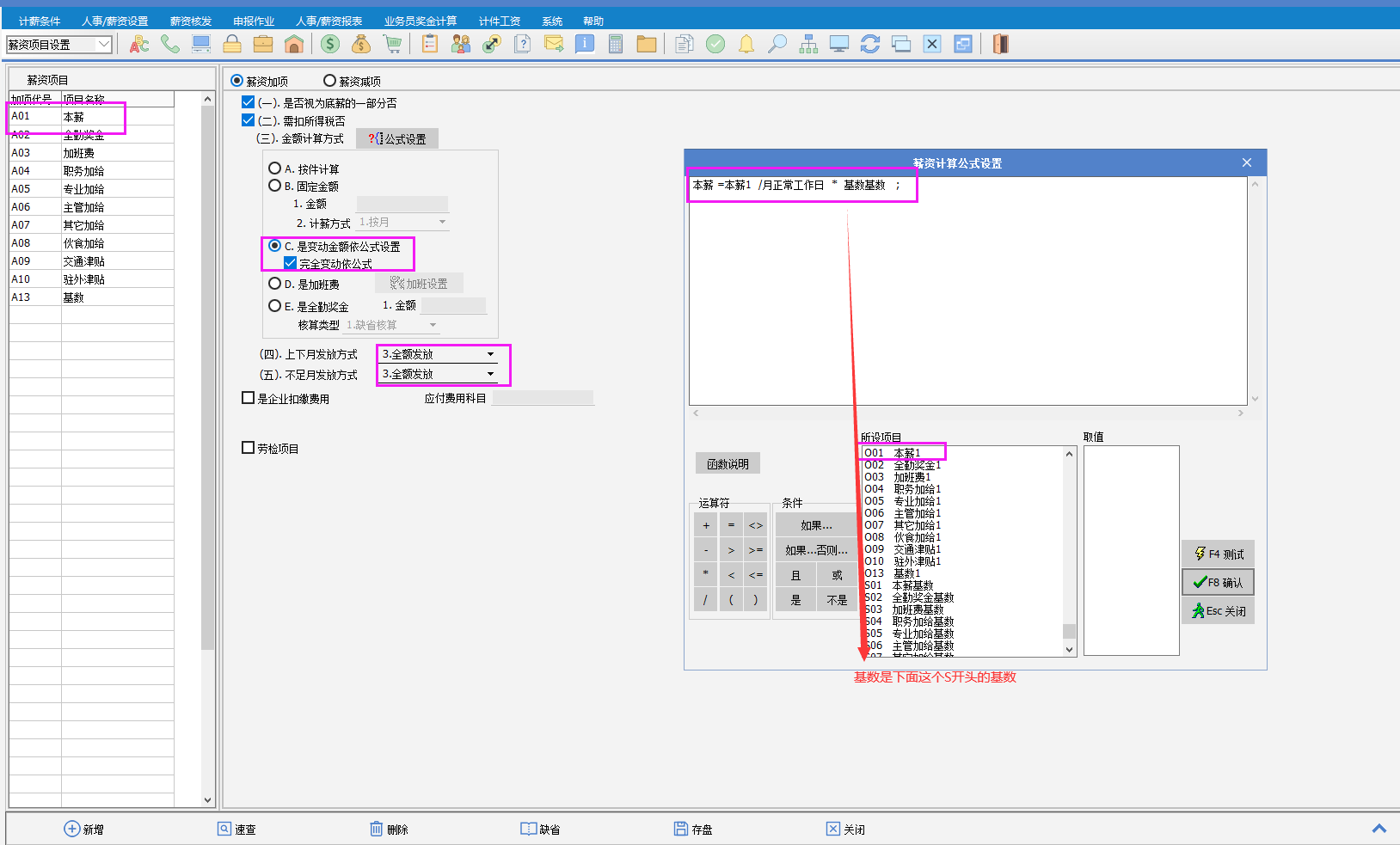Image resolution: width=1400 pixels, height=845 pixels.
Task: Click the 新增 button at bottom
Action: pyautogui.click(x=84, y=829)
